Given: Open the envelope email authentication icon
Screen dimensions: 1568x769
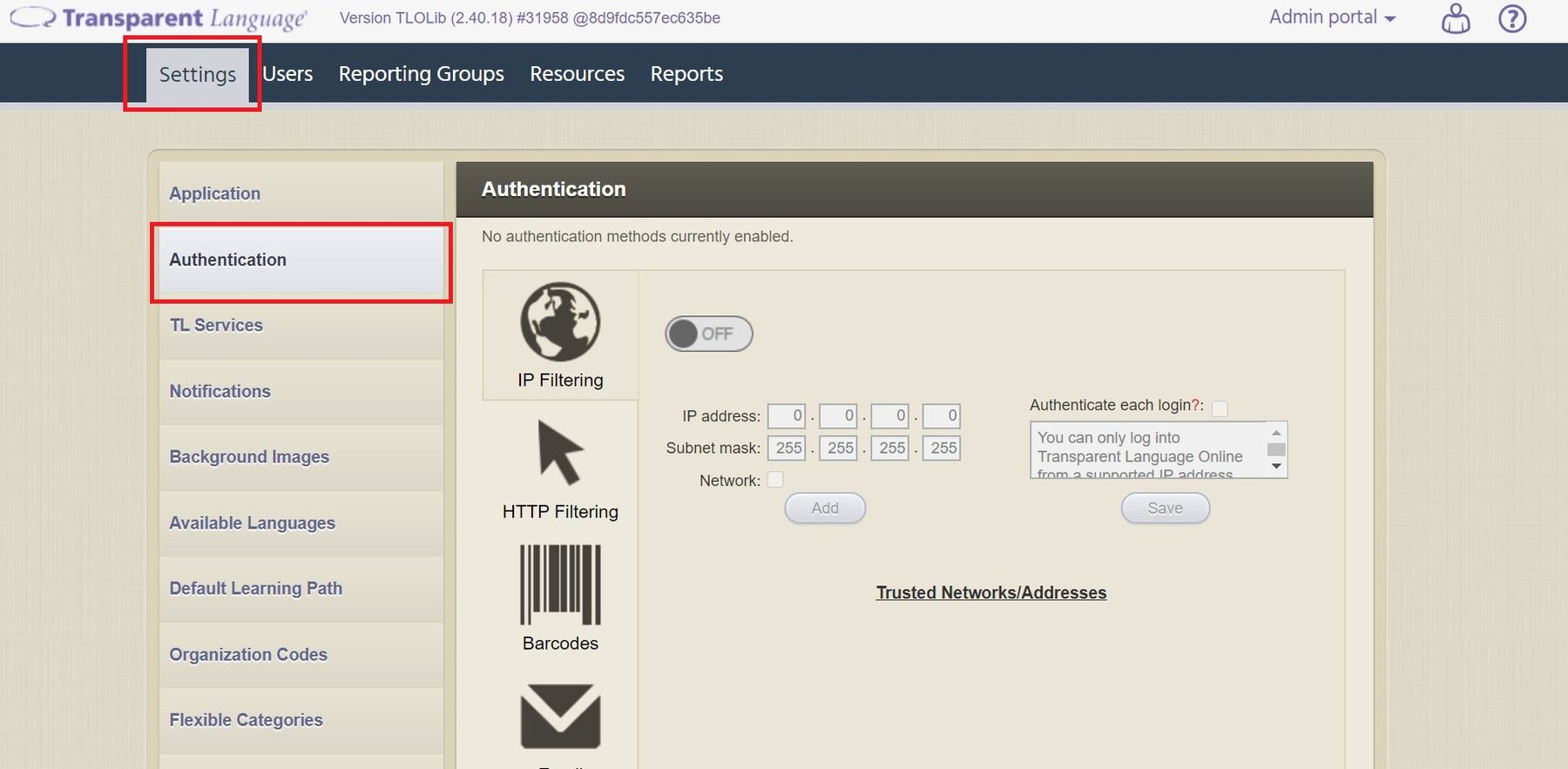Looking at the screenshot, I should point(560,716).
